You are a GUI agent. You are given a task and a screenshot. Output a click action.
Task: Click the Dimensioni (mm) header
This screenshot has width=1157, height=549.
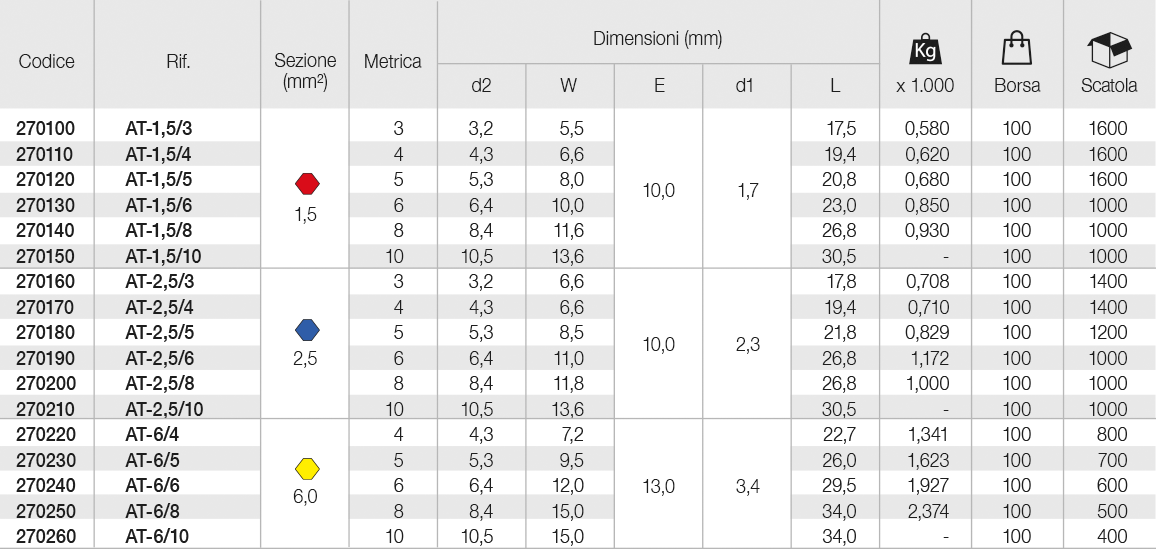pyautogui.click(x=657, y=38)
